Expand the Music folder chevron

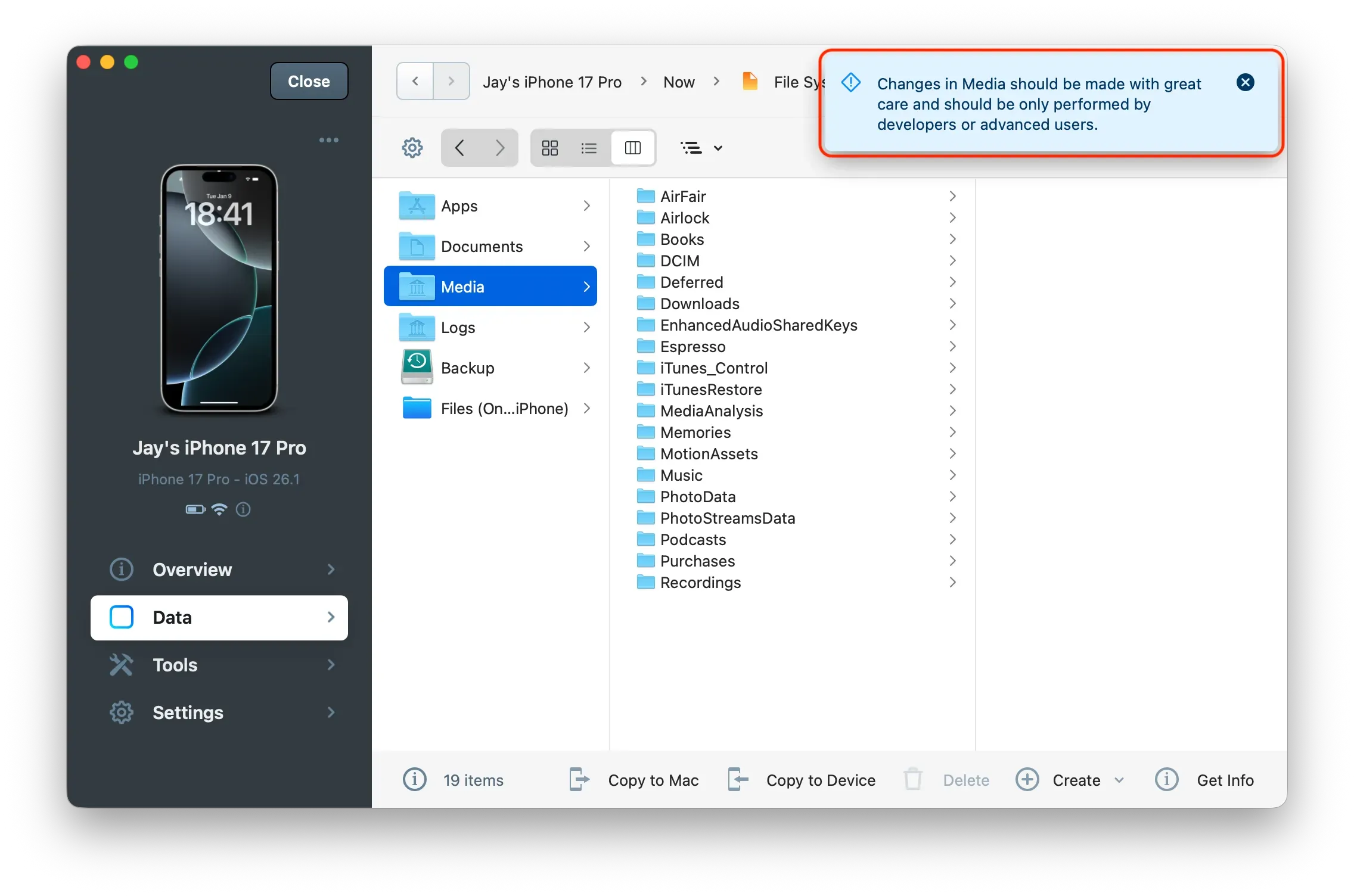[952, 475]
